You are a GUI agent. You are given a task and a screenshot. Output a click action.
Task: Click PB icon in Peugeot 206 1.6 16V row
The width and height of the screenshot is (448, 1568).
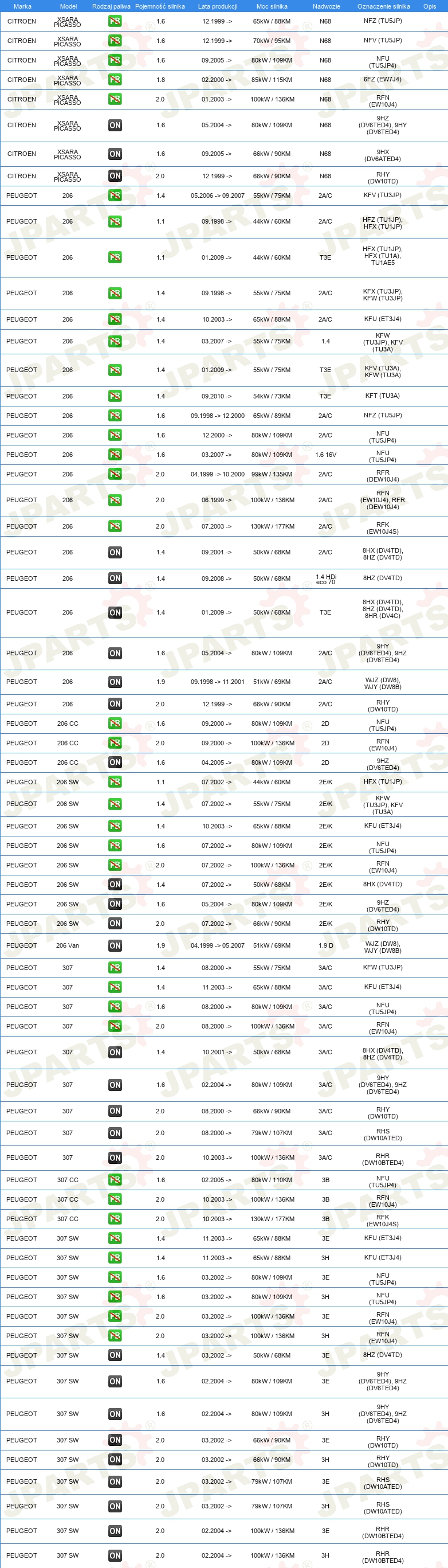115,455
